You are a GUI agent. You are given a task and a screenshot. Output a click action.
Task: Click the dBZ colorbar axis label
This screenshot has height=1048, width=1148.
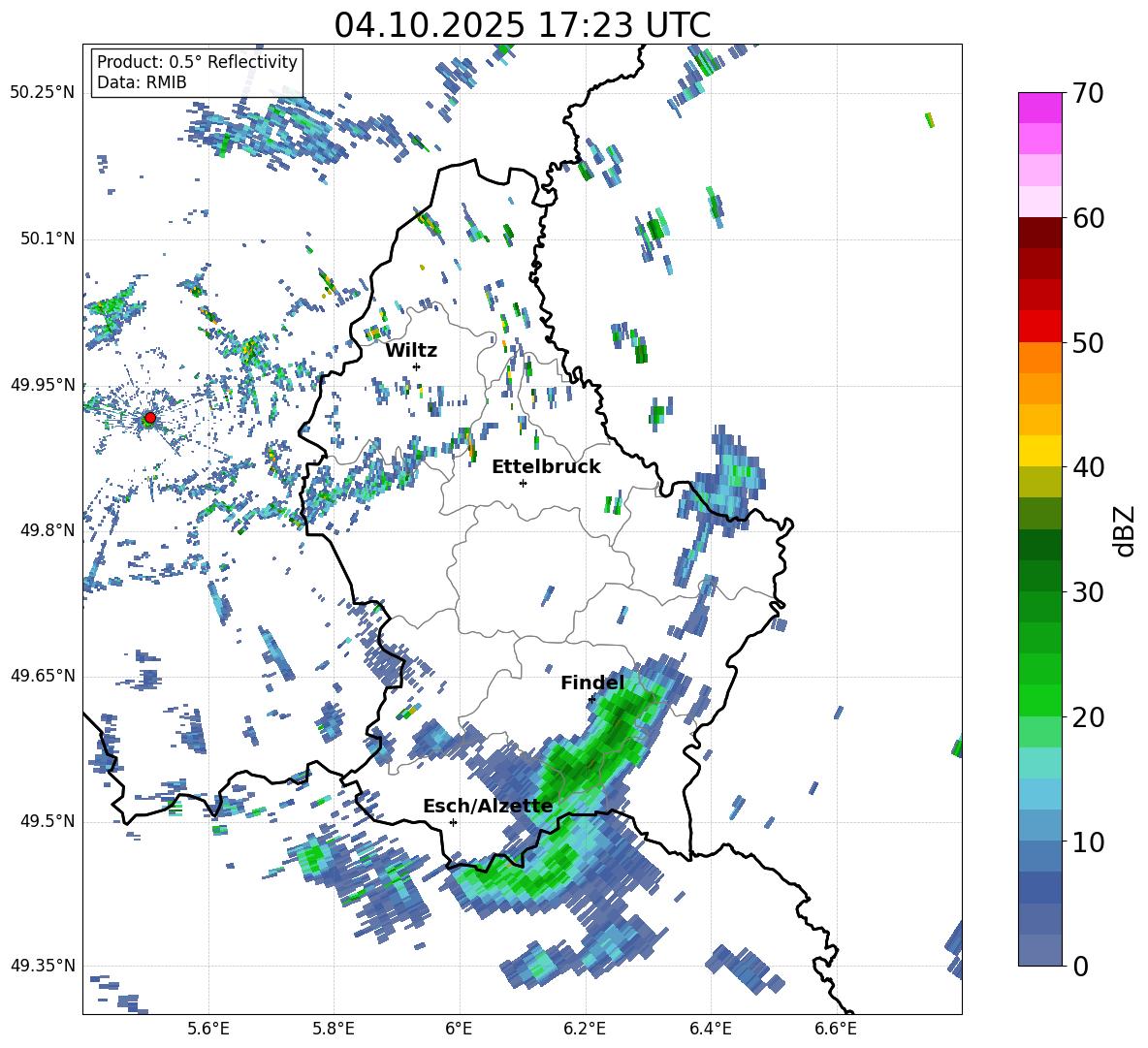click(1126, 530)
